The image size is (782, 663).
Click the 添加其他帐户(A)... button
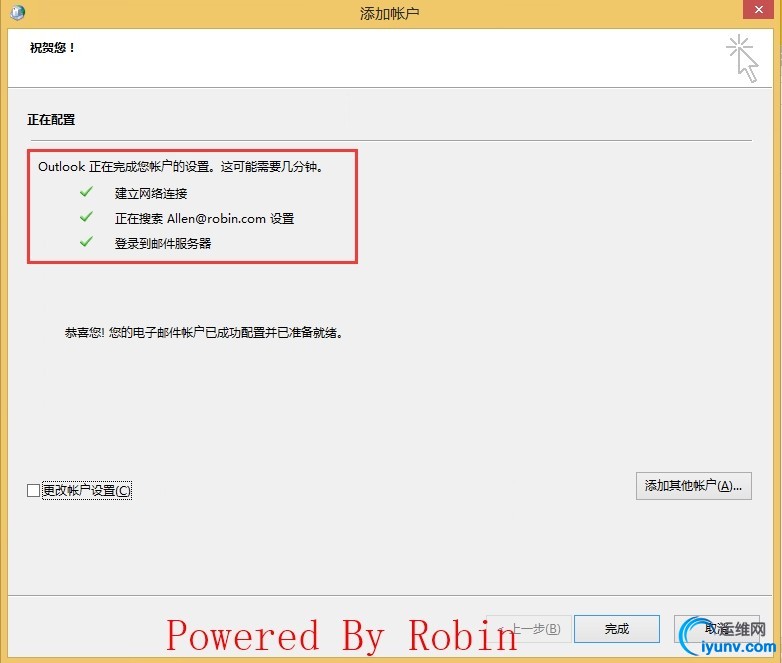click(693, 486)
